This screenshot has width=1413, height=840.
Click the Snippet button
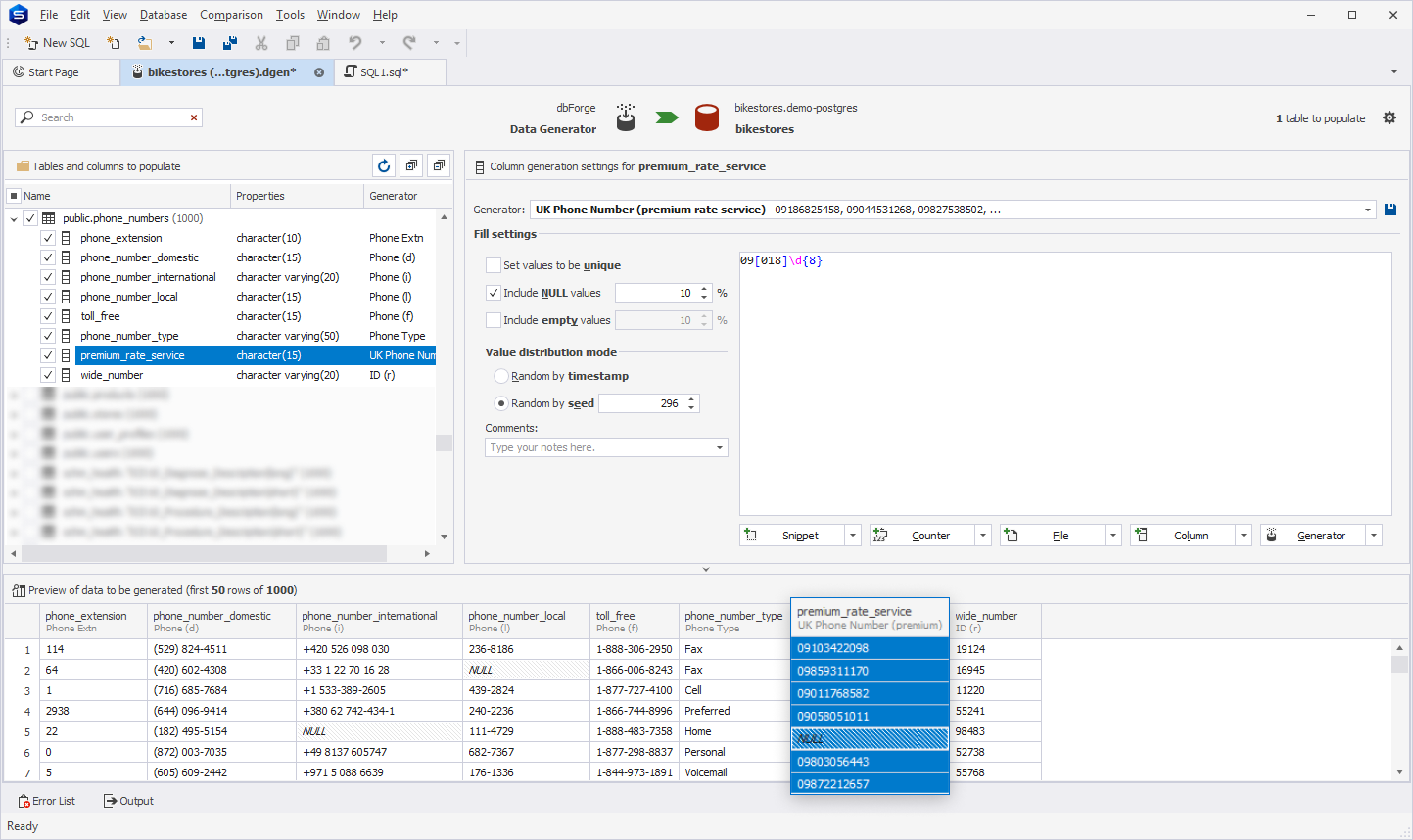point(792,536)
